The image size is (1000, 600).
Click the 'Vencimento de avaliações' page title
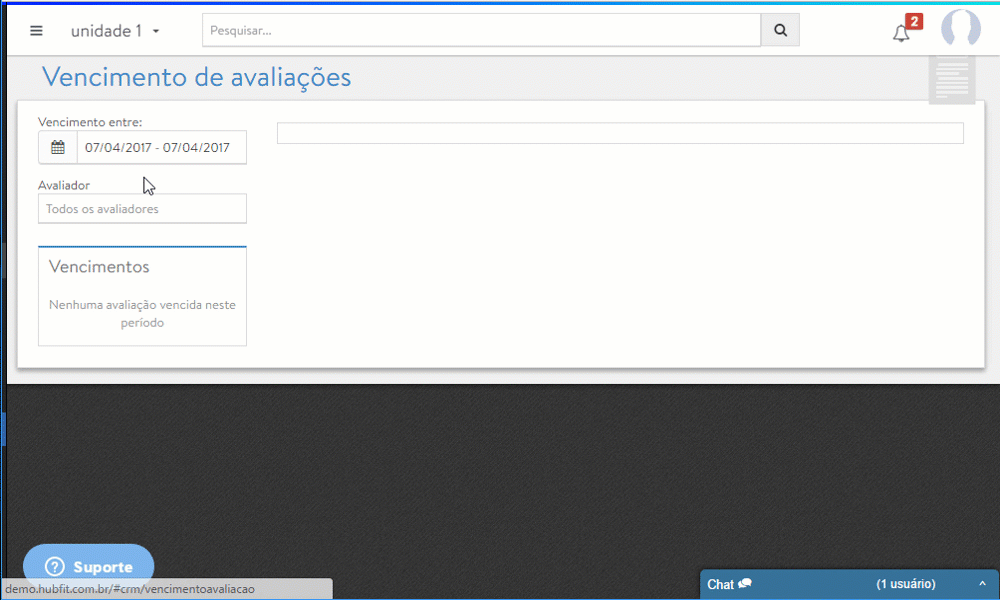point(197,77)
